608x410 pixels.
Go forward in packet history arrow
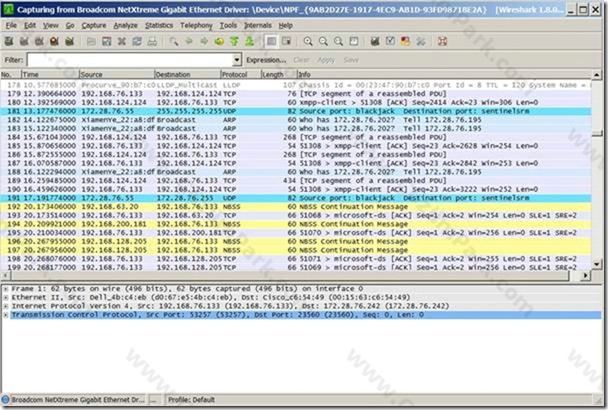coord(204,41)
